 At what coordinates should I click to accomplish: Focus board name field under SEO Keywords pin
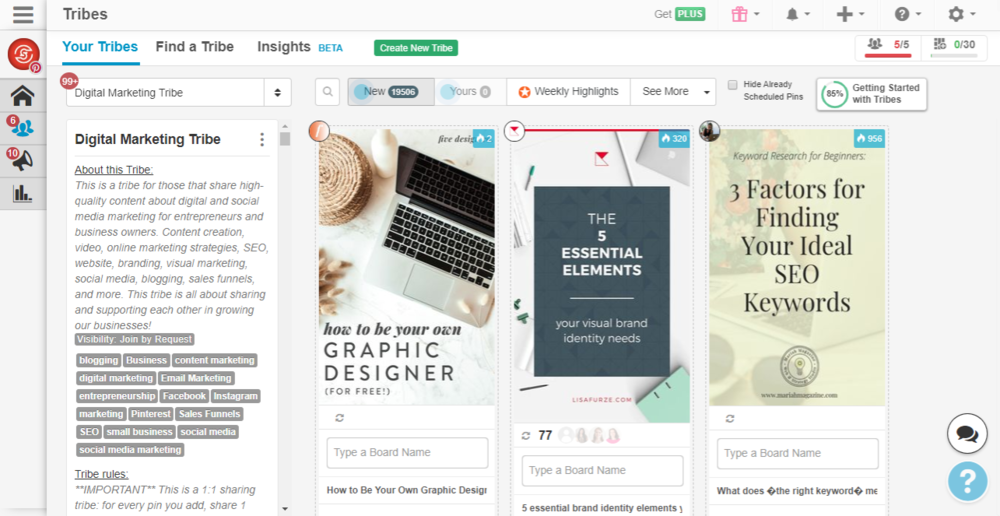[x=798, y=453]
